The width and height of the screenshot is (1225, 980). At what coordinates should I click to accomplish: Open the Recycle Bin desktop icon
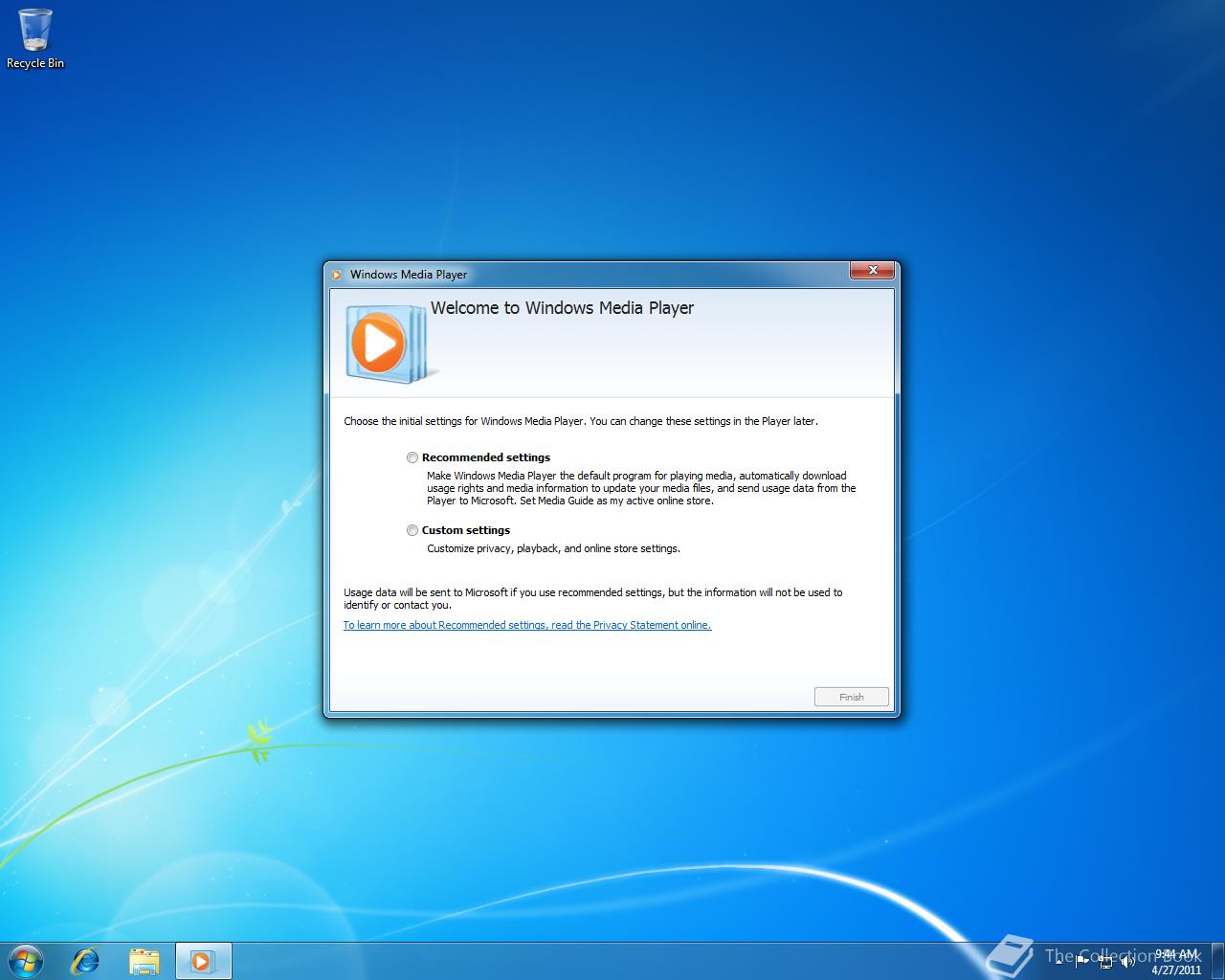pyautogui.click(x=35, y=38)
